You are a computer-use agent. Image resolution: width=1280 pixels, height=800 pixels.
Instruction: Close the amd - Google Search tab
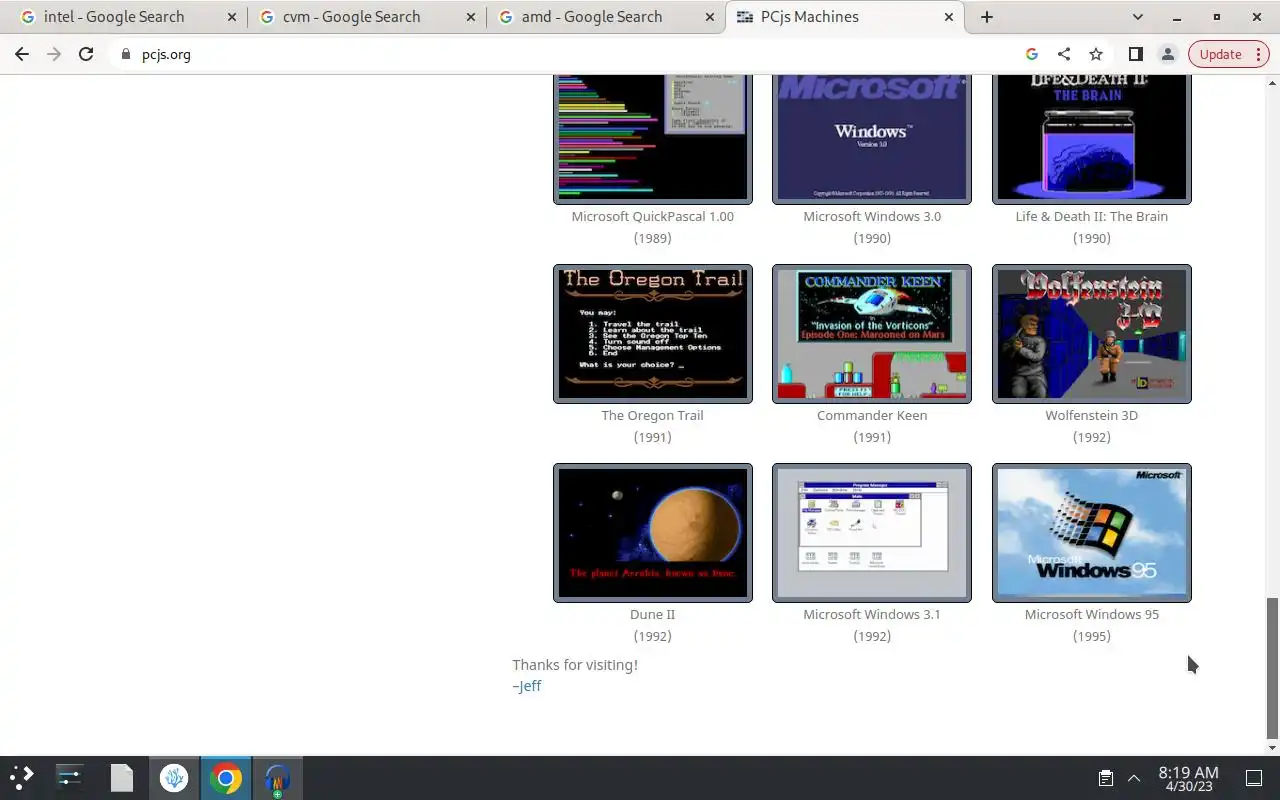click(709, 17)
